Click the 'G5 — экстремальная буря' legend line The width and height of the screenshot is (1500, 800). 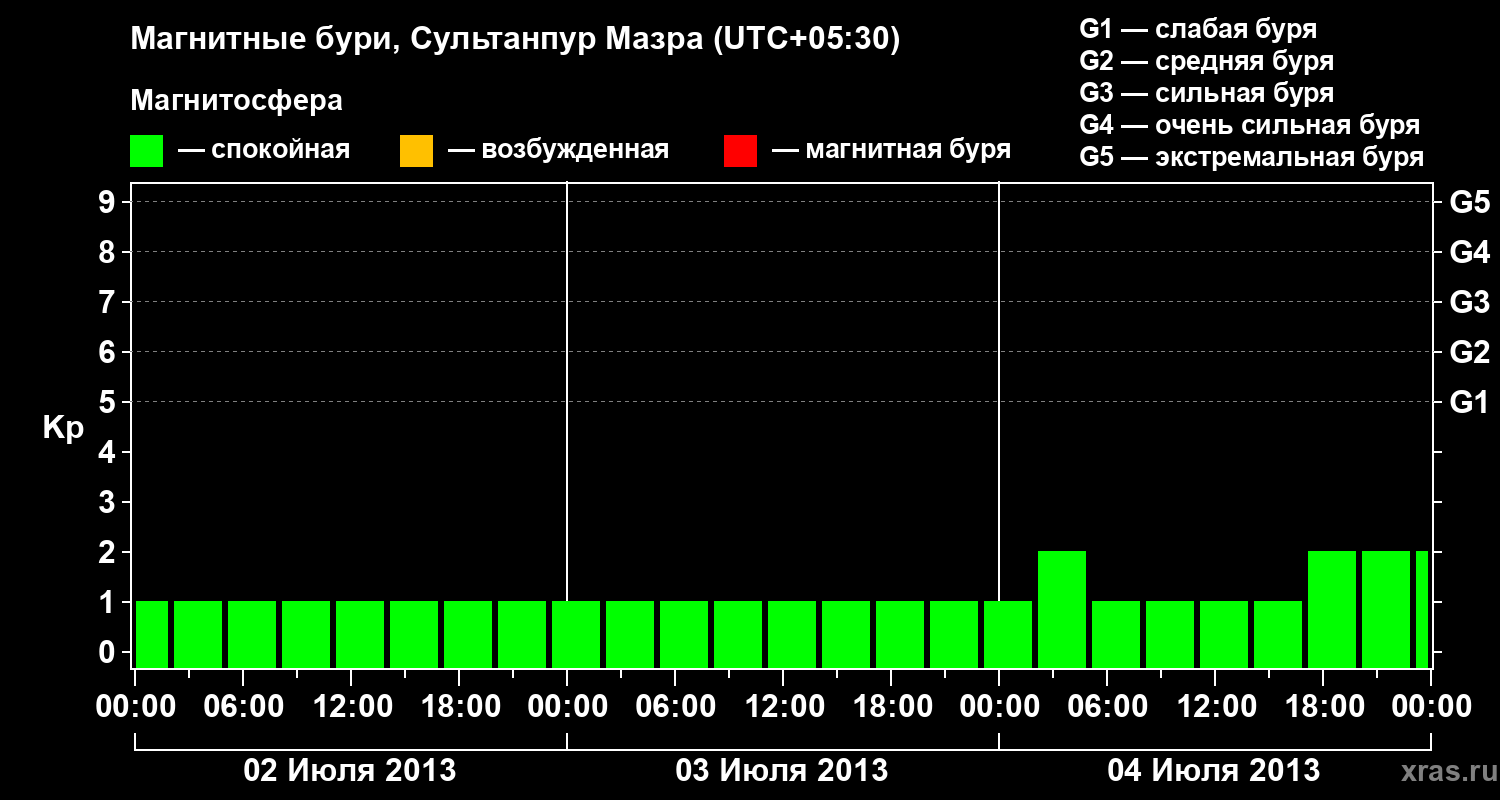pyautogui.click(x=1252, y=157)
